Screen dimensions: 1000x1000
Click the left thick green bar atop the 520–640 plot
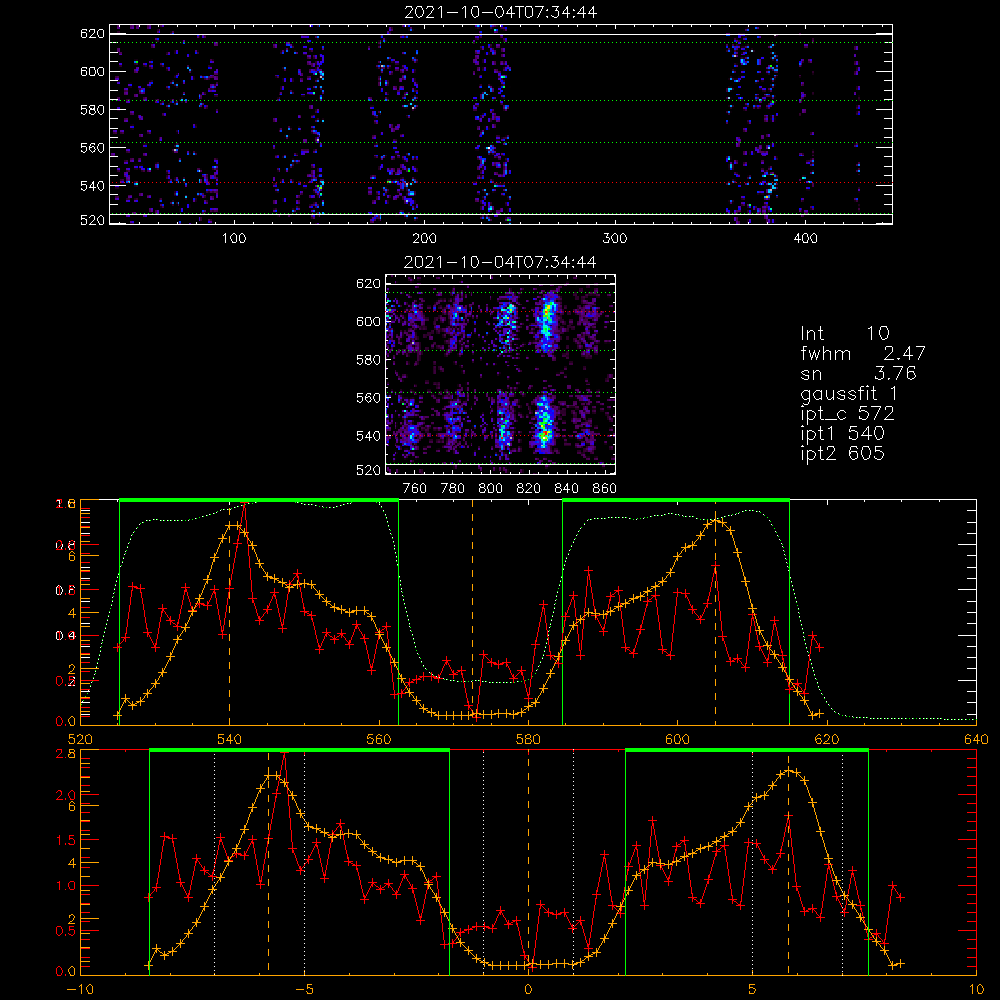coord(259,501)
